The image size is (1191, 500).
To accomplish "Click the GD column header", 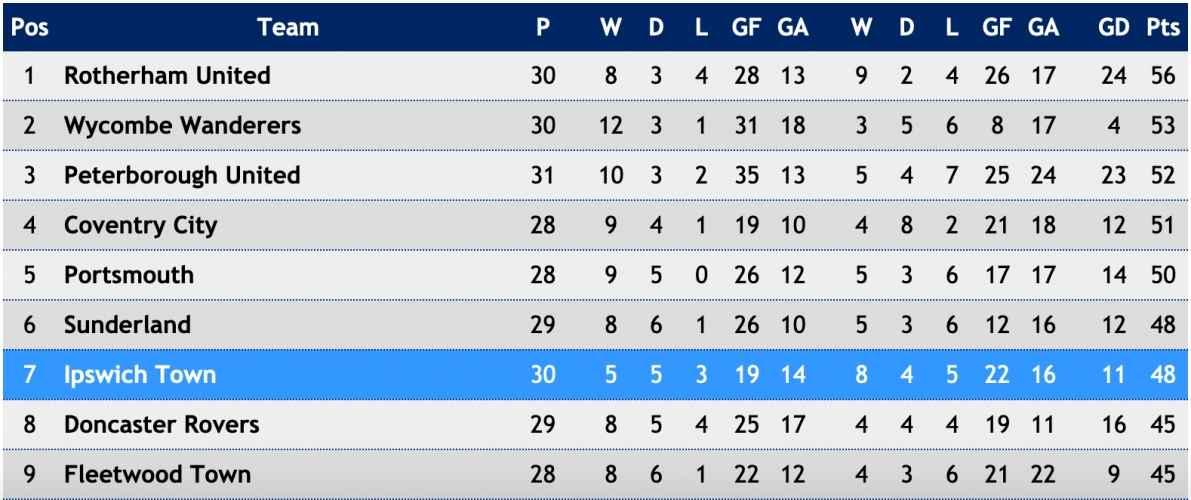I will coord(1114,27).
